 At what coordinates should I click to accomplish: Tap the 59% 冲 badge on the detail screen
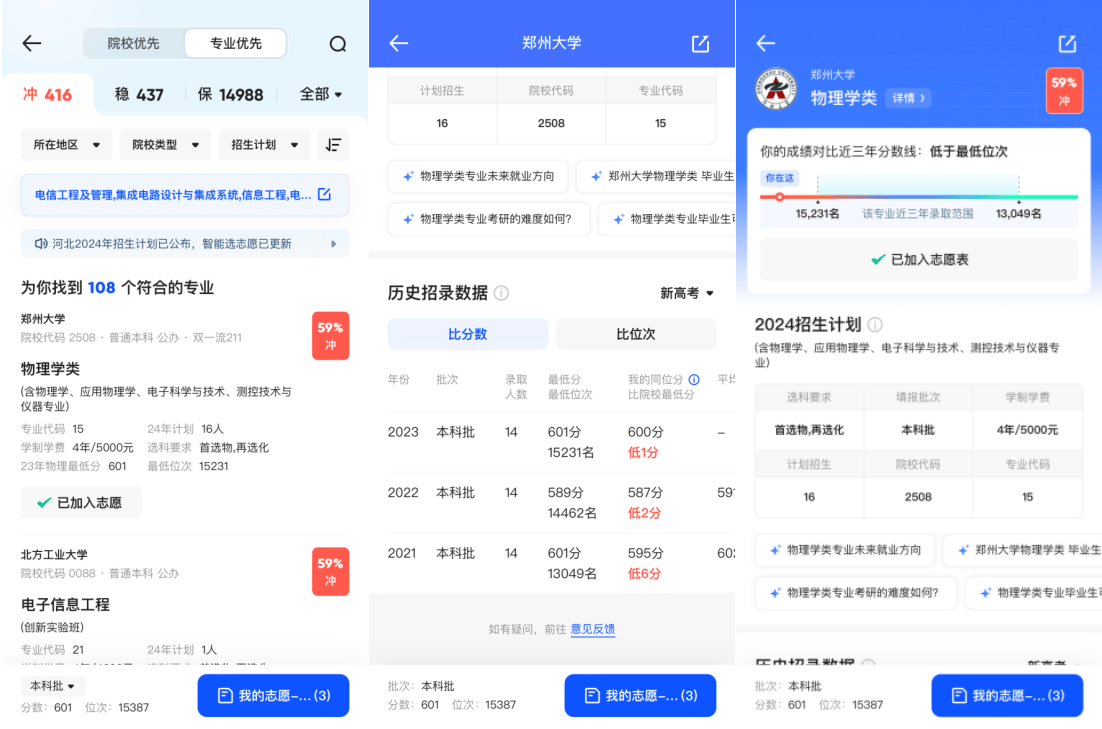tap(1064, 91)
